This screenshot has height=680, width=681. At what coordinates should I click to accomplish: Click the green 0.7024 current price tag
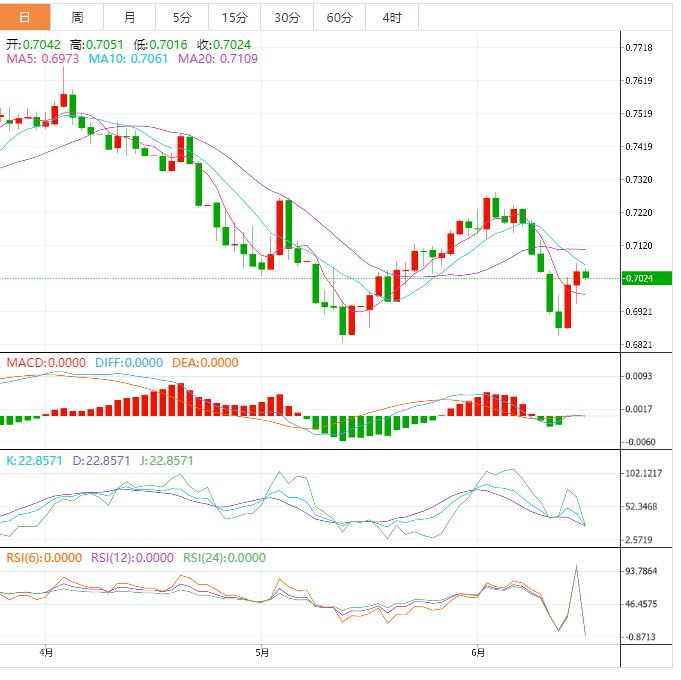(x=638, y=279)
